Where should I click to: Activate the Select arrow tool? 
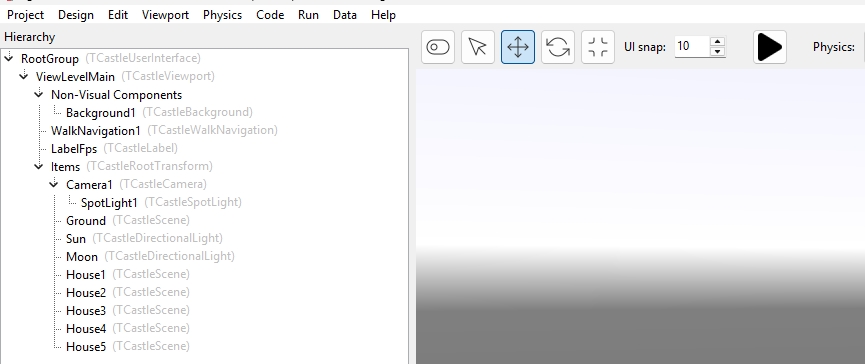(478, 47)
